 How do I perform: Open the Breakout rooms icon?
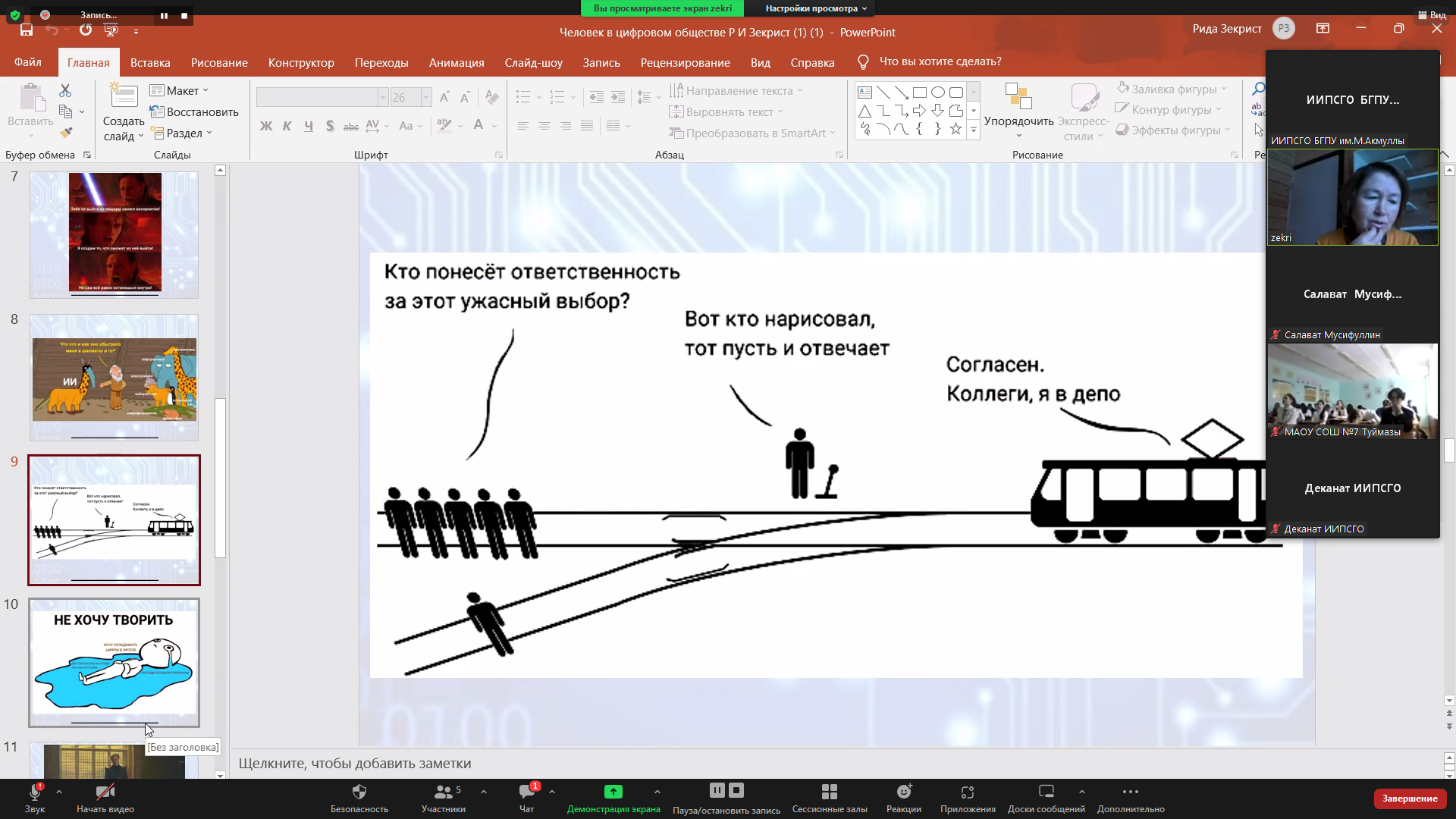click(x=829, y=792)
